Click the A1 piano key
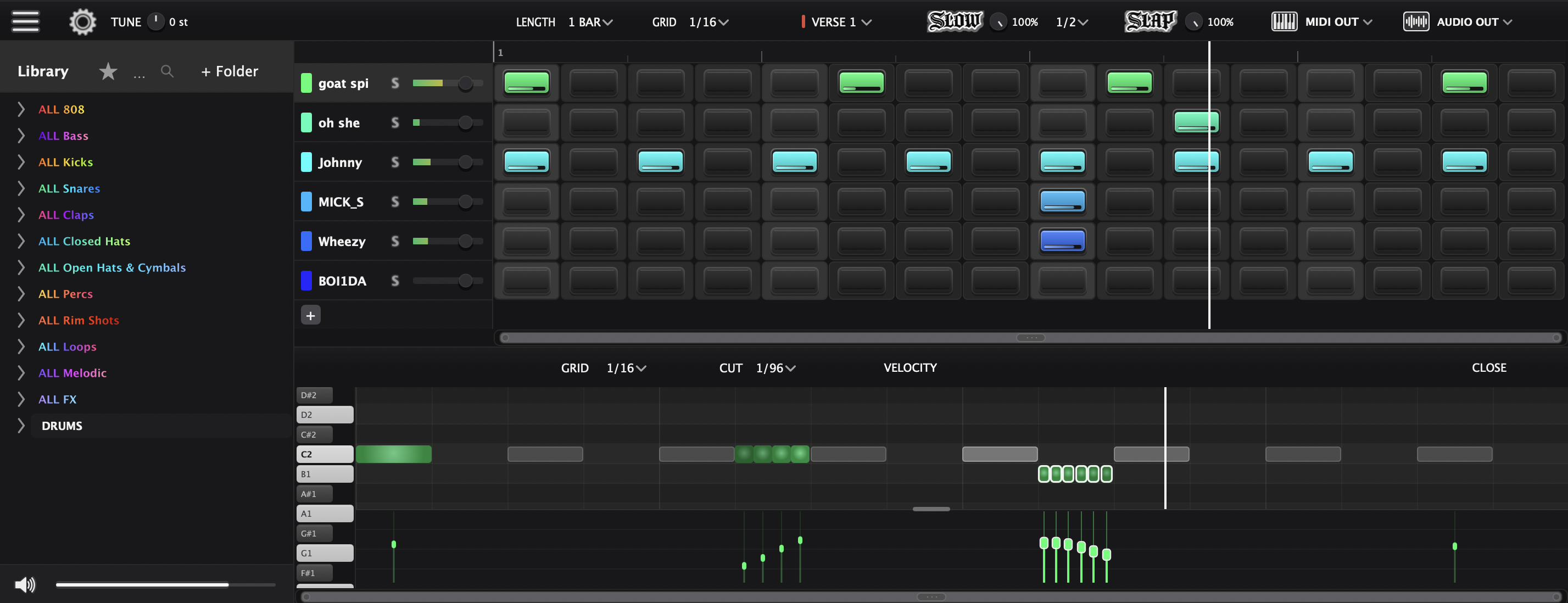The width and height of the screenshot is (1568, 603). (325, 513)
